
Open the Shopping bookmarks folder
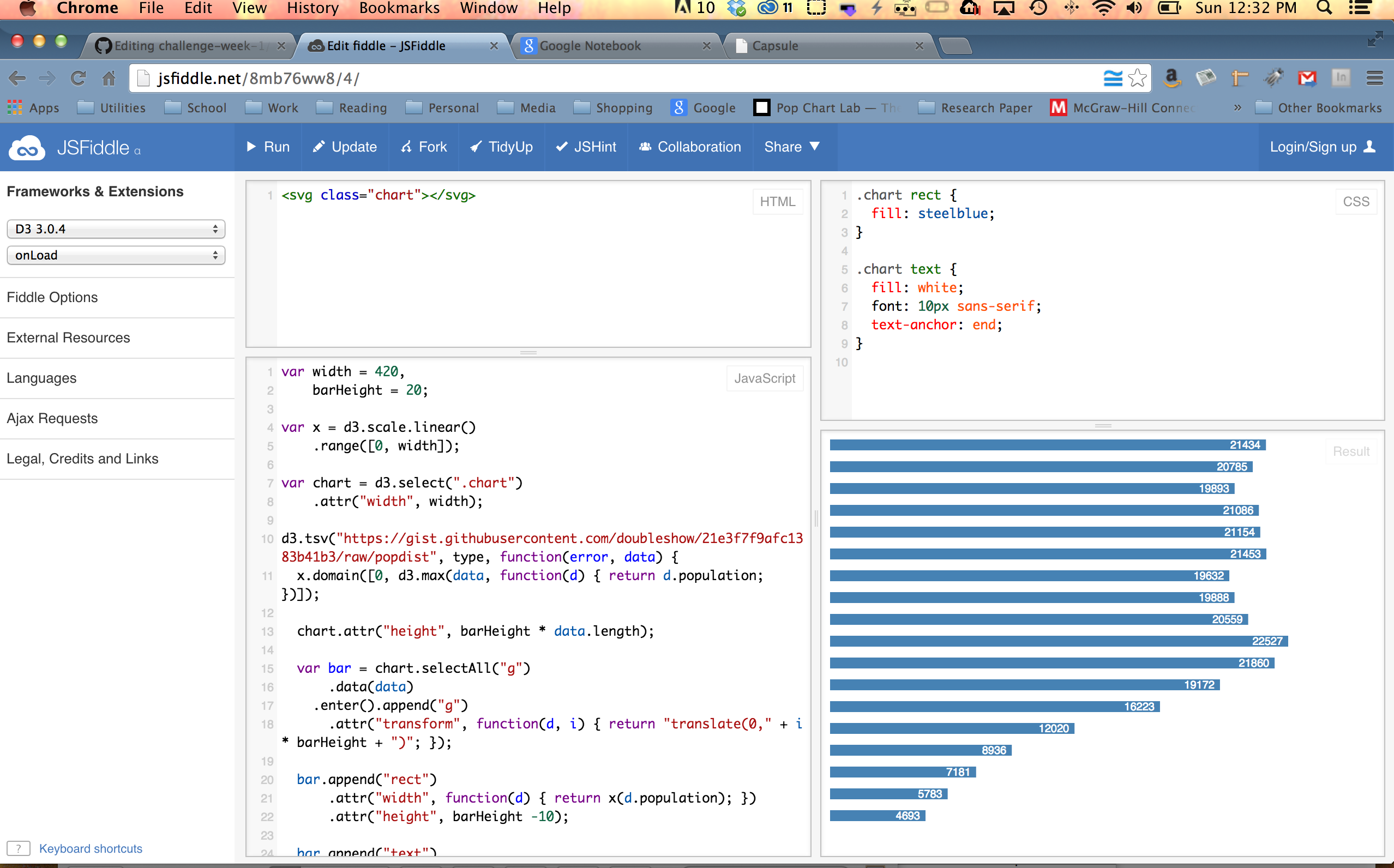click(613, 108)
